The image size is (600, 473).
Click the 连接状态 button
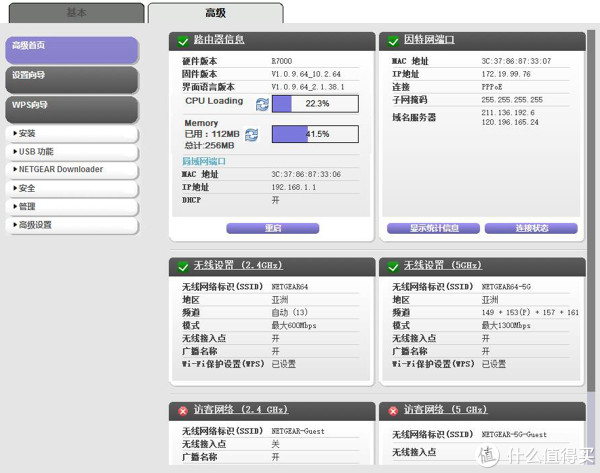pyautogui.click(x=531, y=228)
